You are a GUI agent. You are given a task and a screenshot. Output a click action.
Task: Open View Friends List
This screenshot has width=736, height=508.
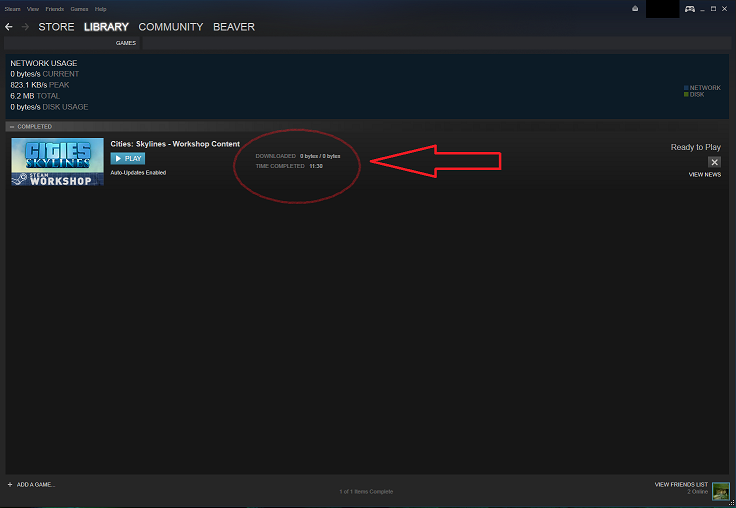(681, 485)
